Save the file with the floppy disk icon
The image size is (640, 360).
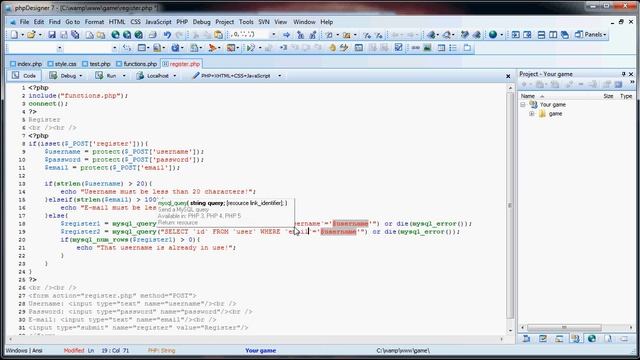(x=52, y=35)
